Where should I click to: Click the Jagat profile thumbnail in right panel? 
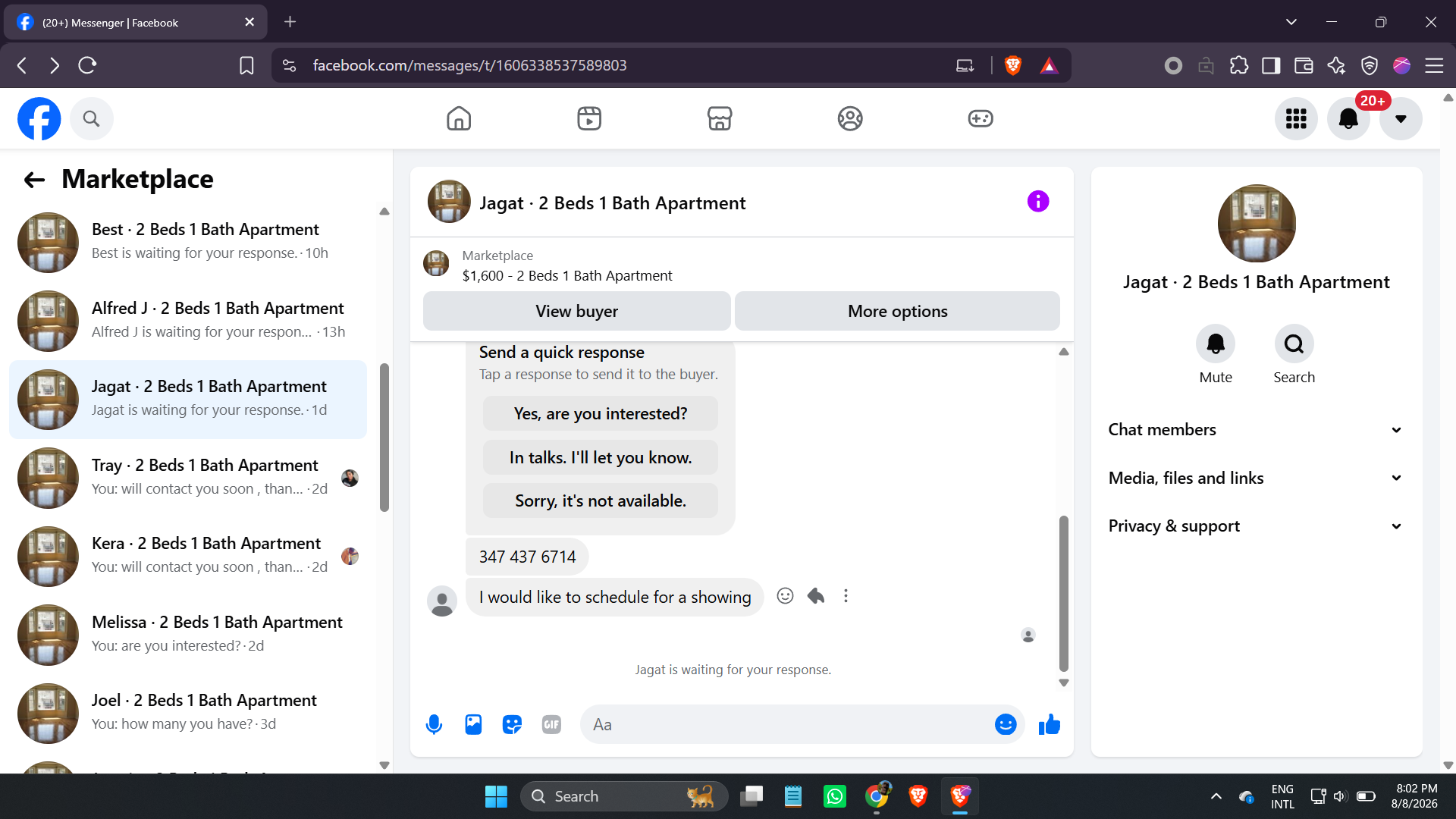1257,224
